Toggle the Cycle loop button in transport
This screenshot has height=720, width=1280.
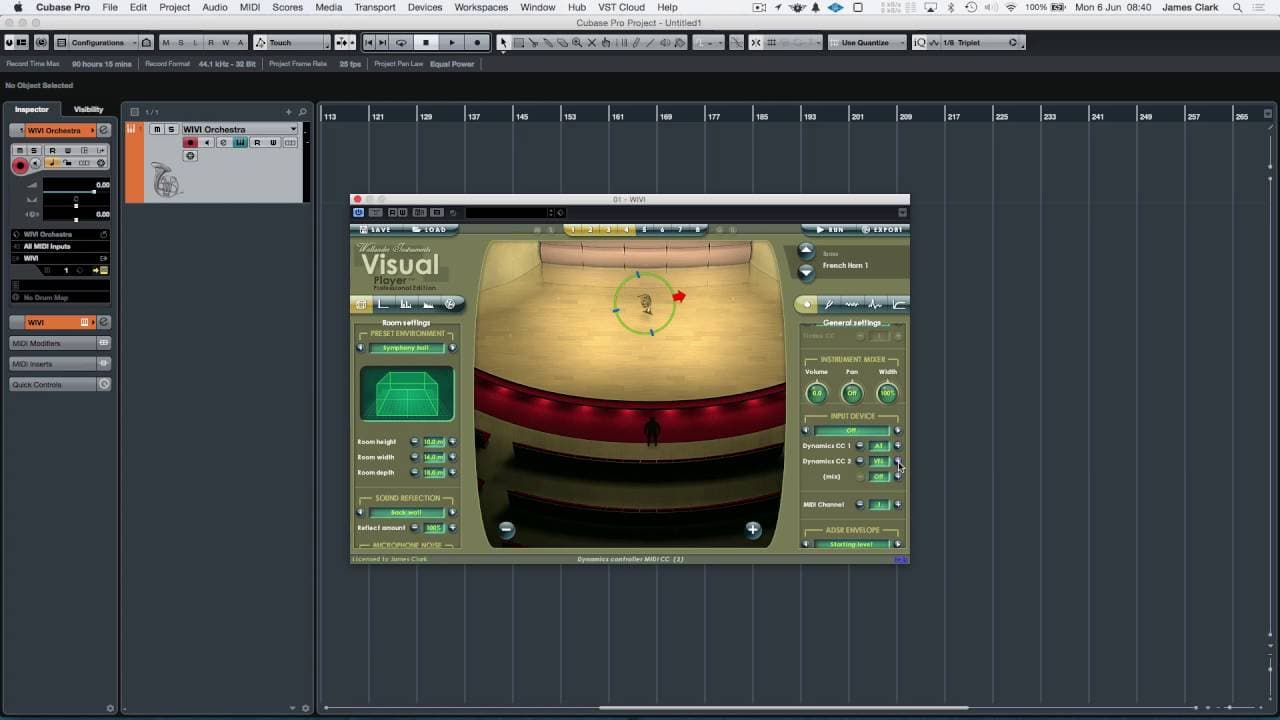[401, 43]
